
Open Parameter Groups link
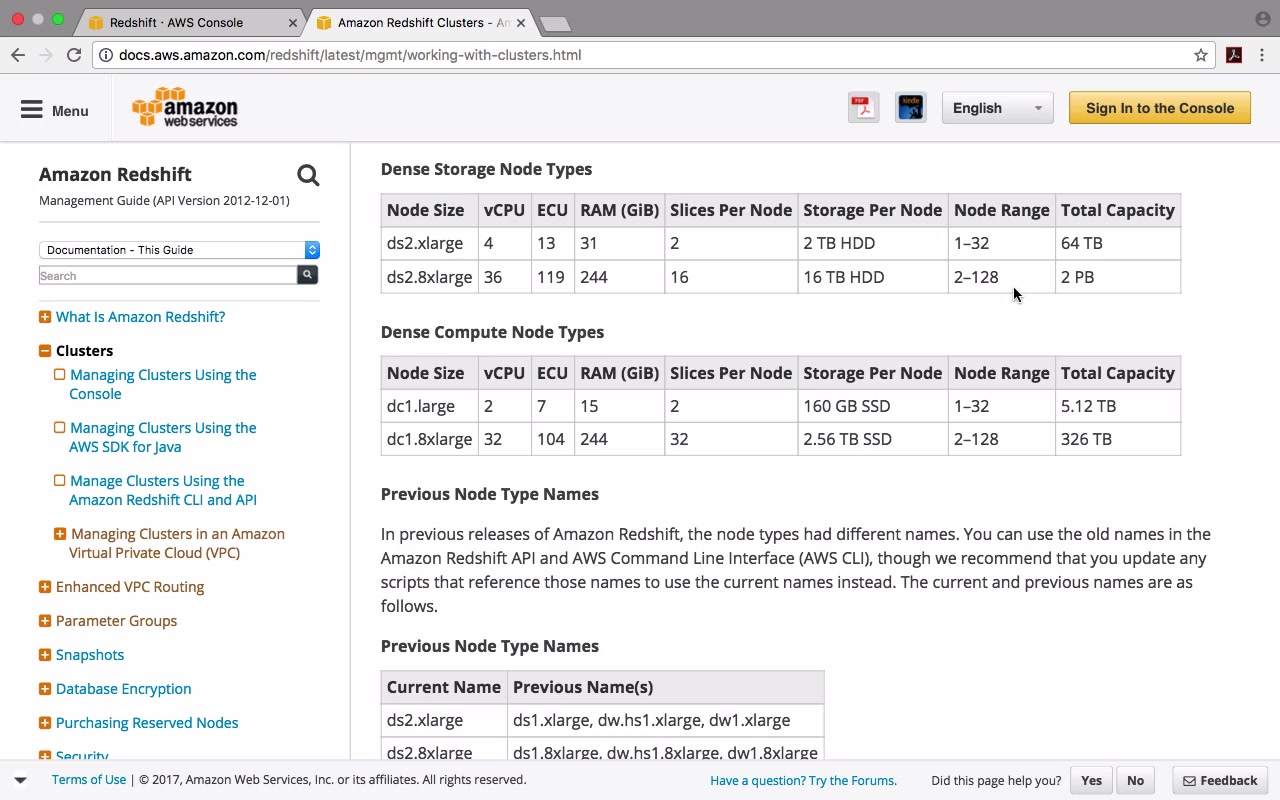[116, 621]
